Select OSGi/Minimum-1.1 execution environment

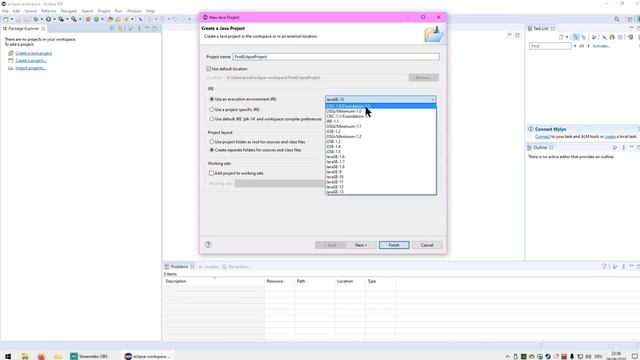380,127
